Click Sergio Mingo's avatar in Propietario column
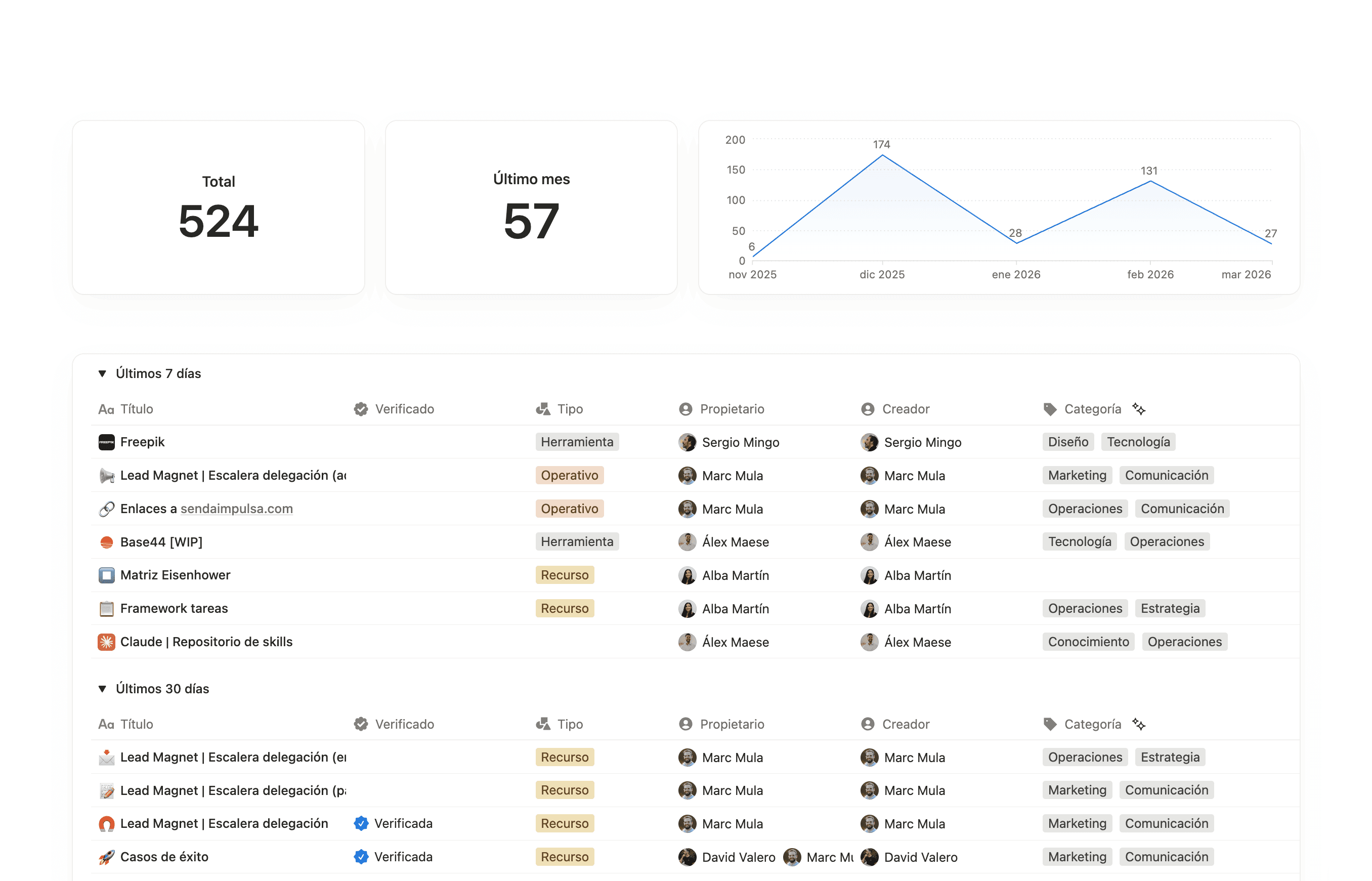 tap(687, 442)
